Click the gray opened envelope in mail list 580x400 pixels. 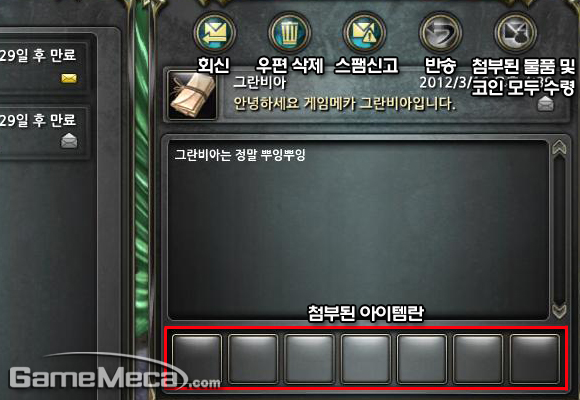click(x=69, y=141)
